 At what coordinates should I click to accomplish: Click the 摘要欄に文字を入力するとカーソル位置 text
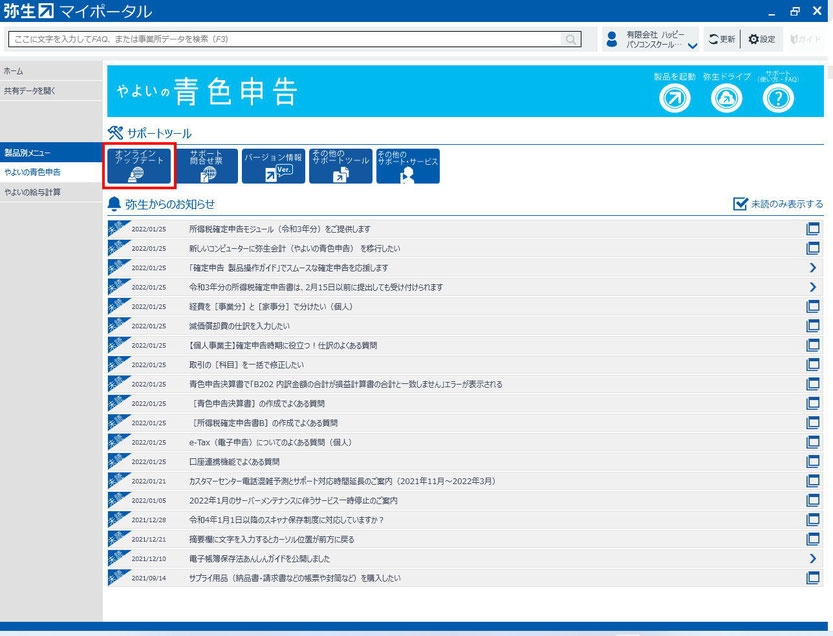[271, 539]
